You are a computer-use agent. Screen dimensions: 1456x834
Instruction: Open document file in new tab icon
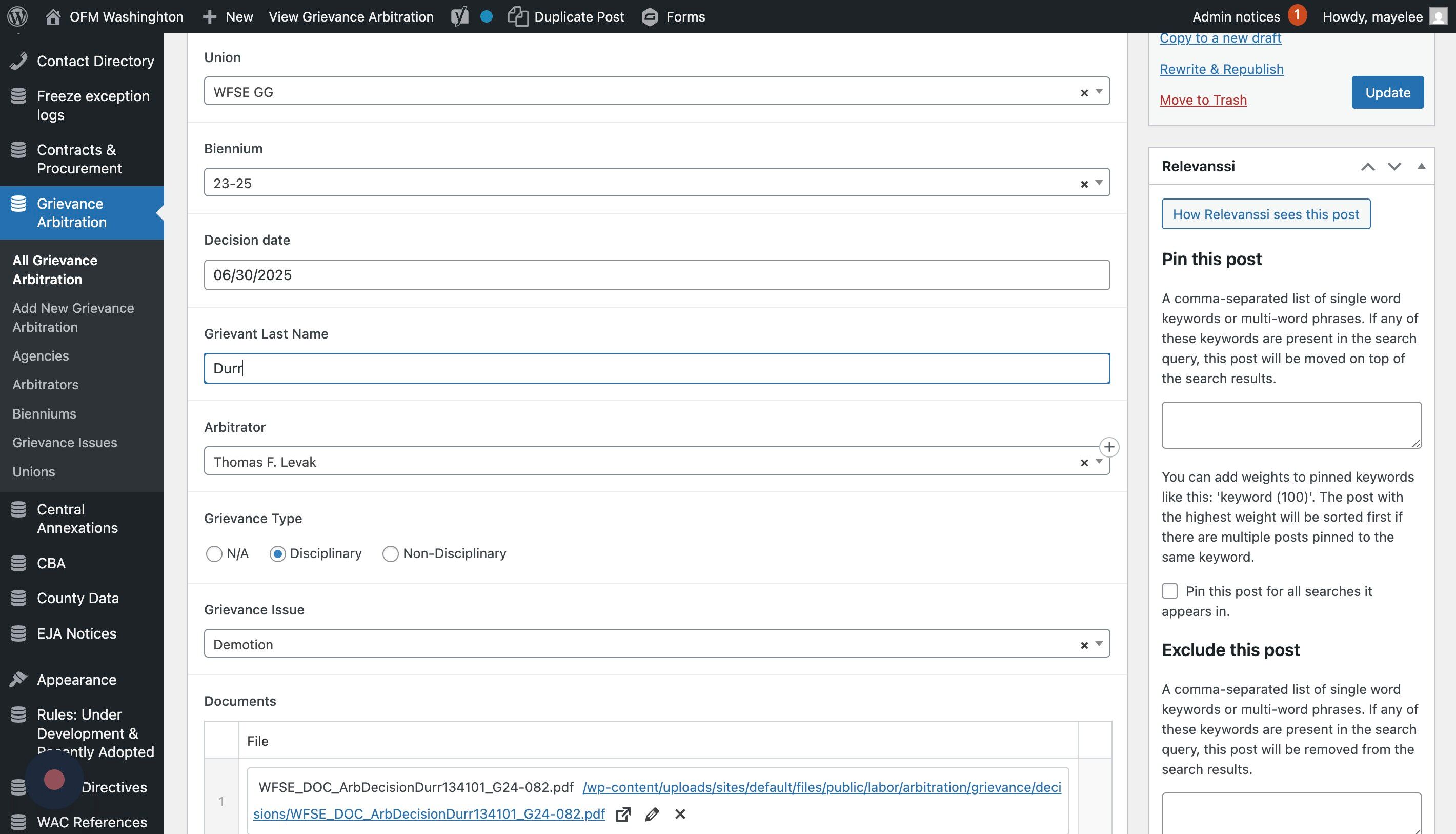pos(623,814)
